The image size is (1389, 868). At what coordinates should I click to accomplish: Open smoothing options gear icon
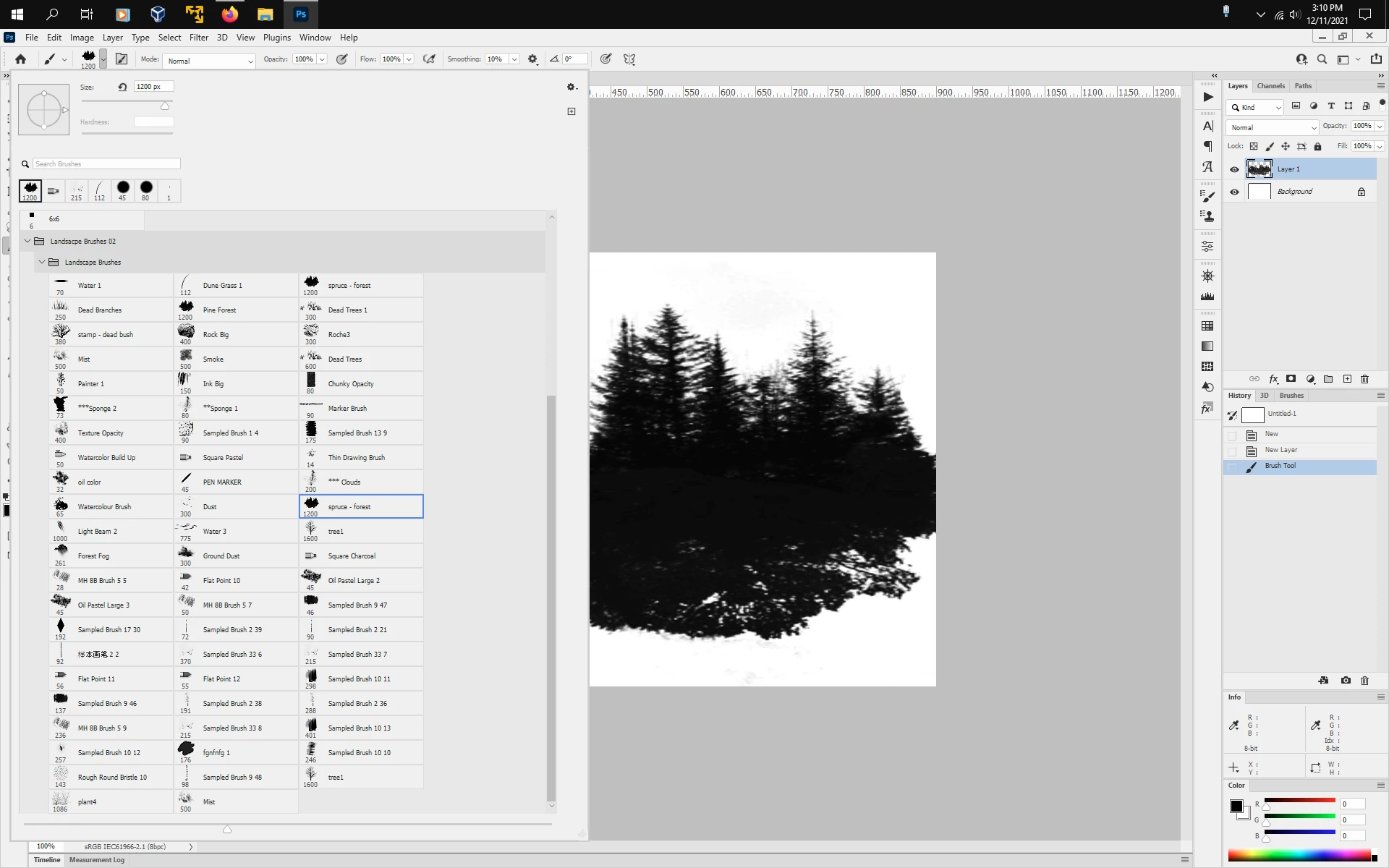(x=532, y=59)
